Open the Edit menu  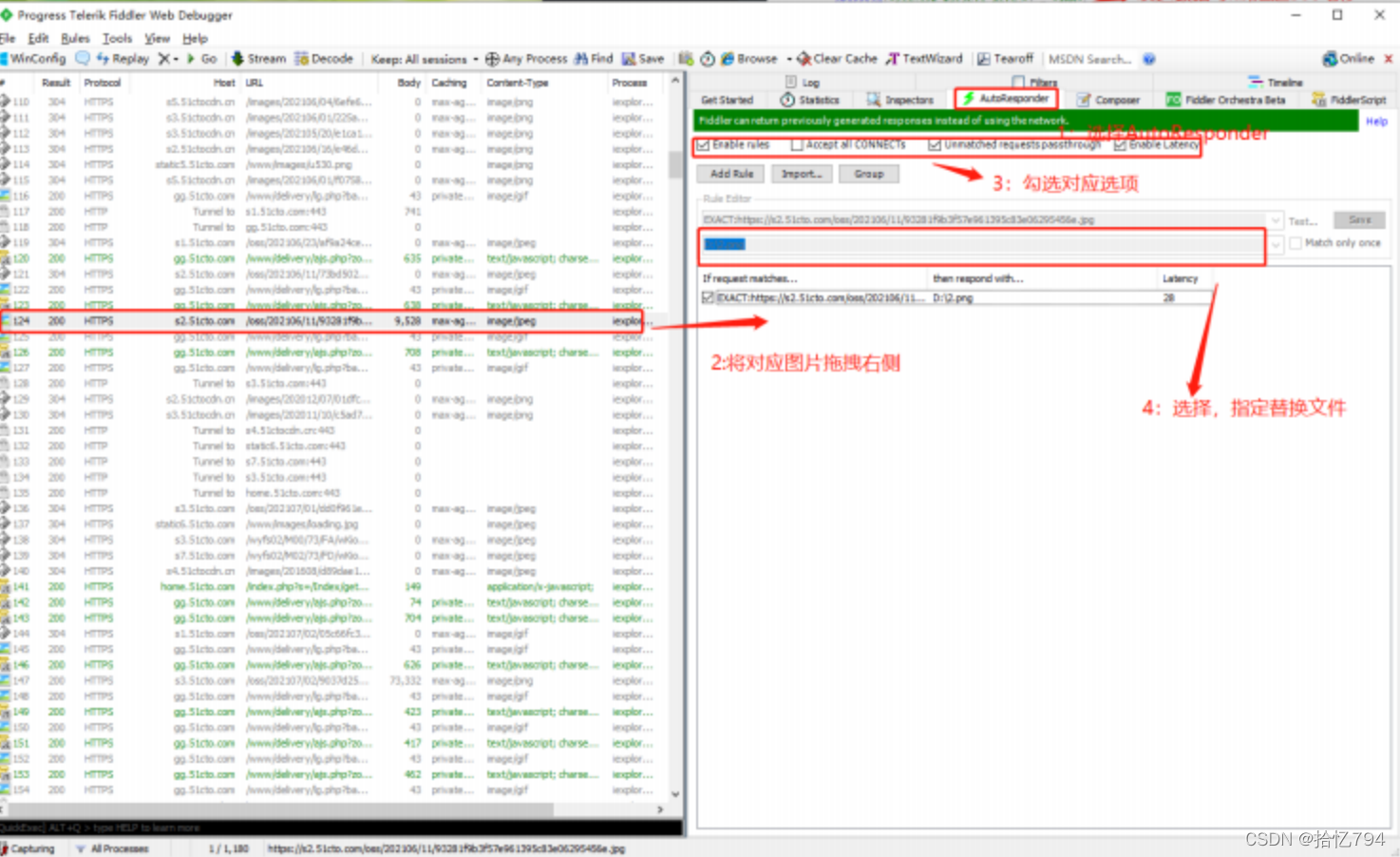pos(38,38)
